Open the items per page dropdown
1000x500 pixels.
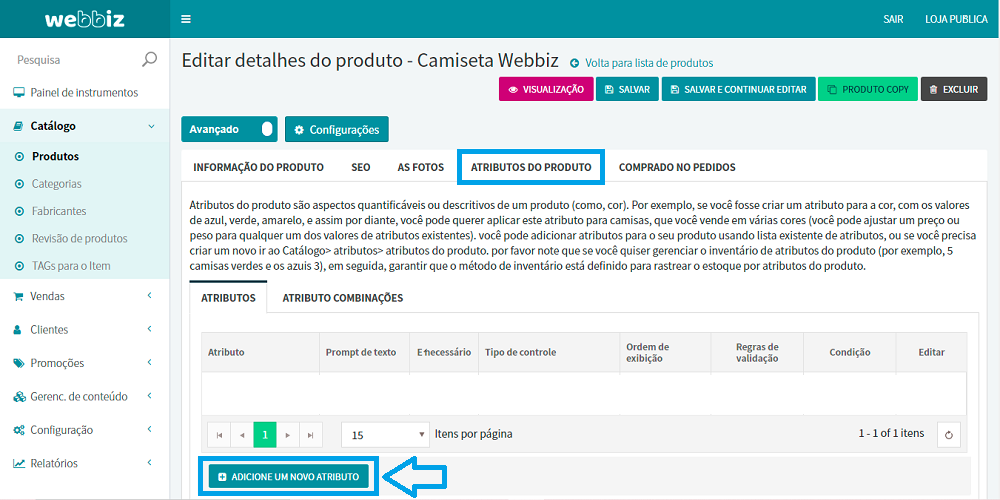click(385, 435)
